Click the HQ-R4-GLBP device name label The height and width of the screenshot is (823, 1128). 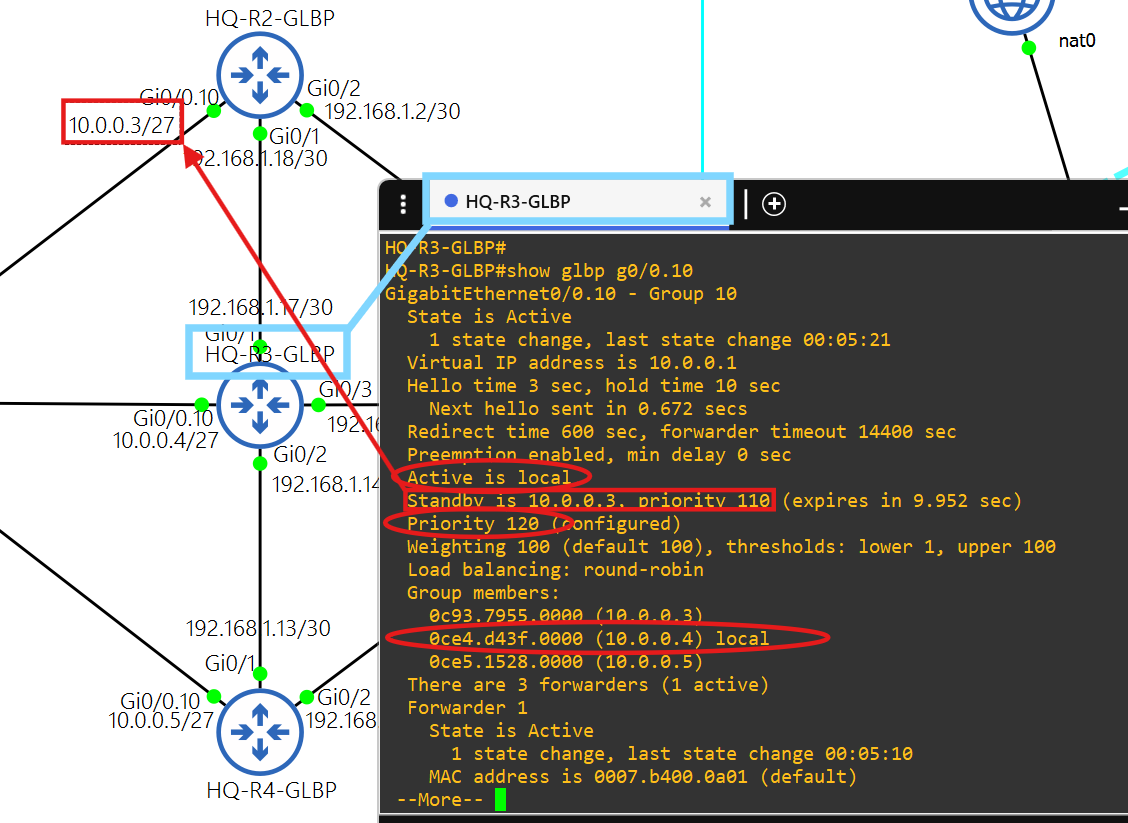point(271,790)
